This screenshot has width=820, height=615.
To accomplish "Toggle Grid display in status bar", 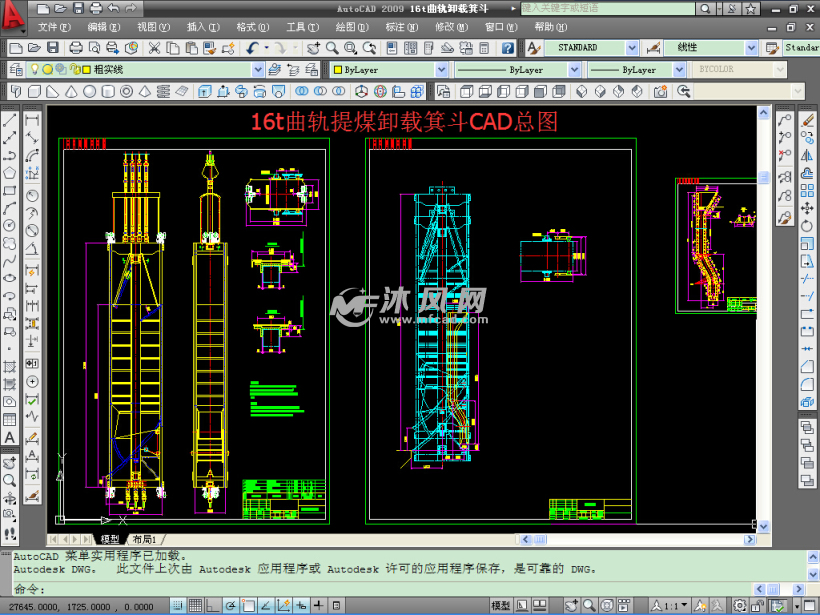I will tap(196, 606).
